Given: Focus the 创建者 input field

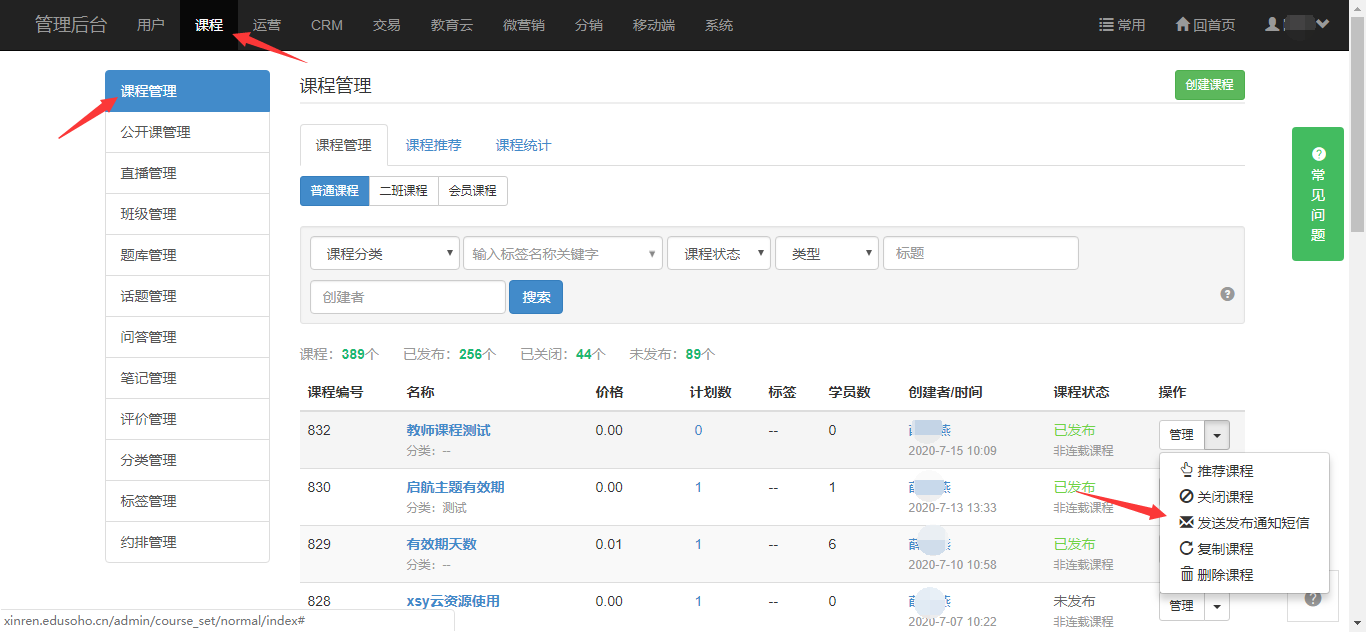Looking at the screenshot, I should pyautogui.click(x=407, y=297).
